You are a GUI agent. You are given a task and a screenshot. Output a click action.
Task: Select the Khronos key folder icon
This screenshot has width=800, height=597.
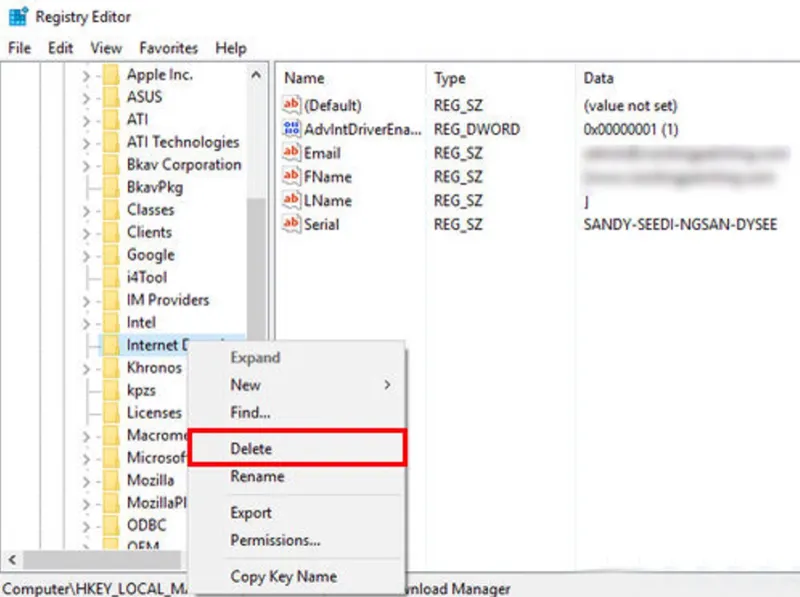tap(111, 367)
